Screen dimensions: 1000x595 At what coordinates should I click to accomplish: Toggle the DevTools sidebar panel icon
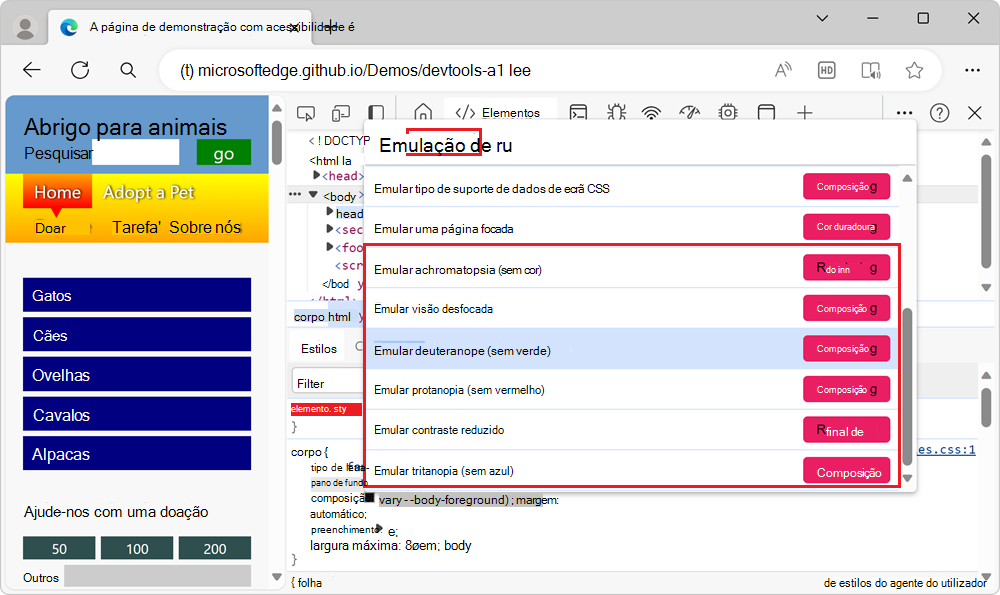tap(376, 113)
